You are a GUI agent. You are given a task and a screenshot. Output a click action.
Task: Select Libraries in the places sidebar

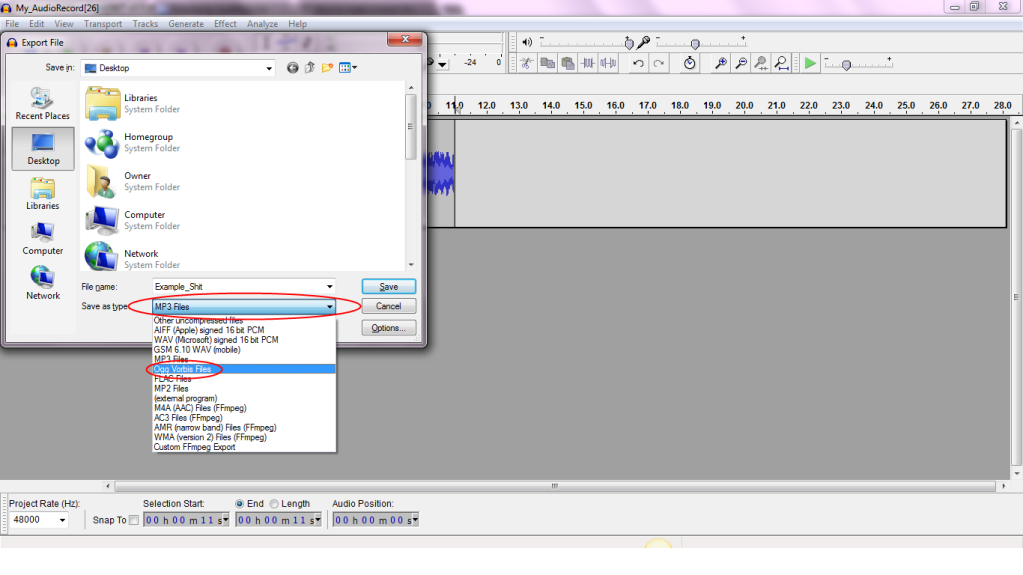point(42,194)
